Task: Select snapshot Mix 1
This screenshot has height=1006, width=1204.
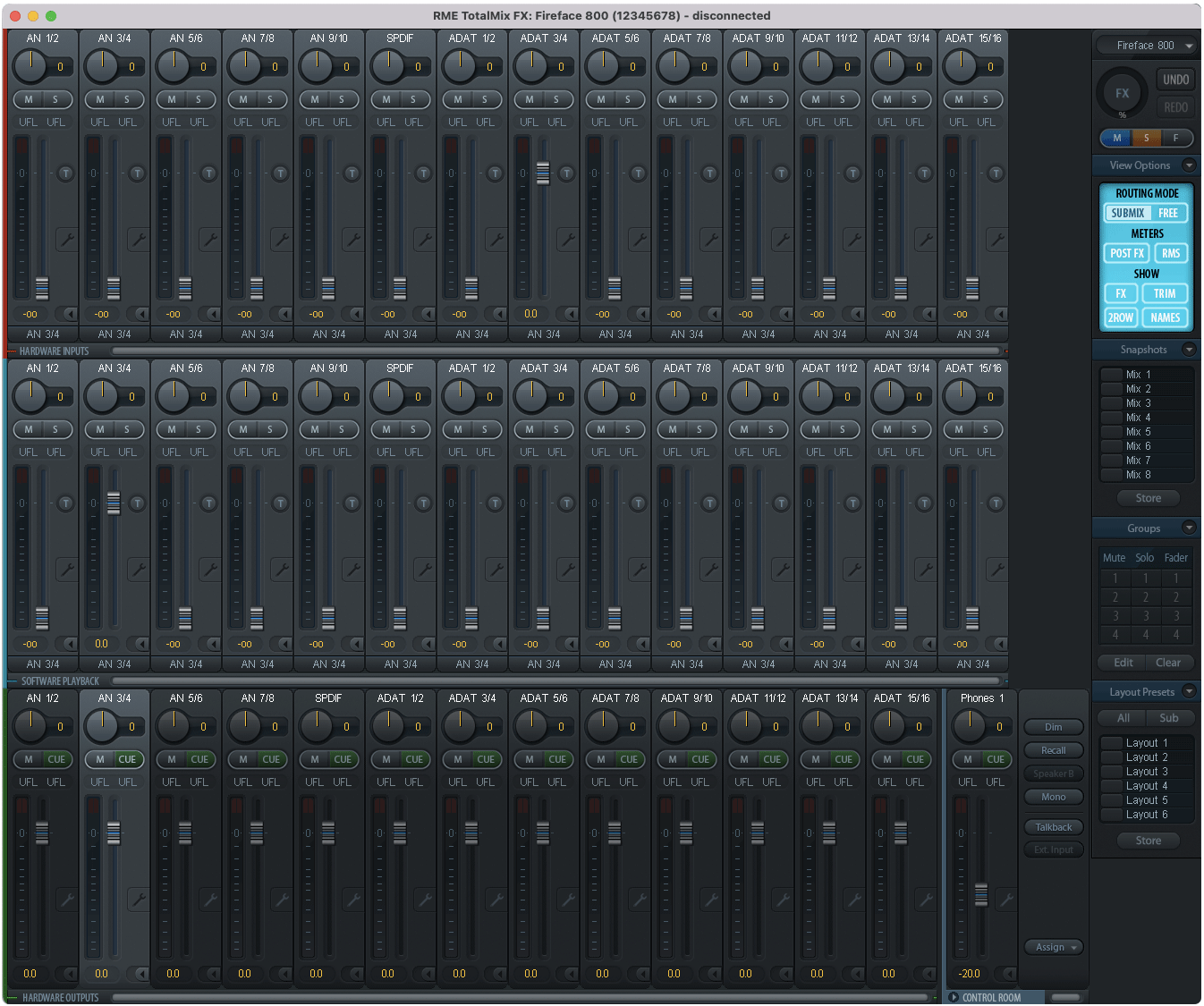Action: (1147, 375)
